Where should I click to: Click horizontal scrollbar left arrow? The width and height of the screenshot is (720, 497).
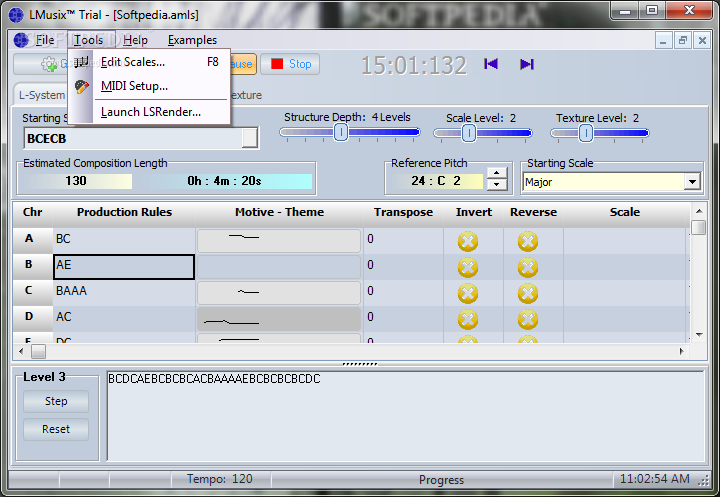coord(21,351)
